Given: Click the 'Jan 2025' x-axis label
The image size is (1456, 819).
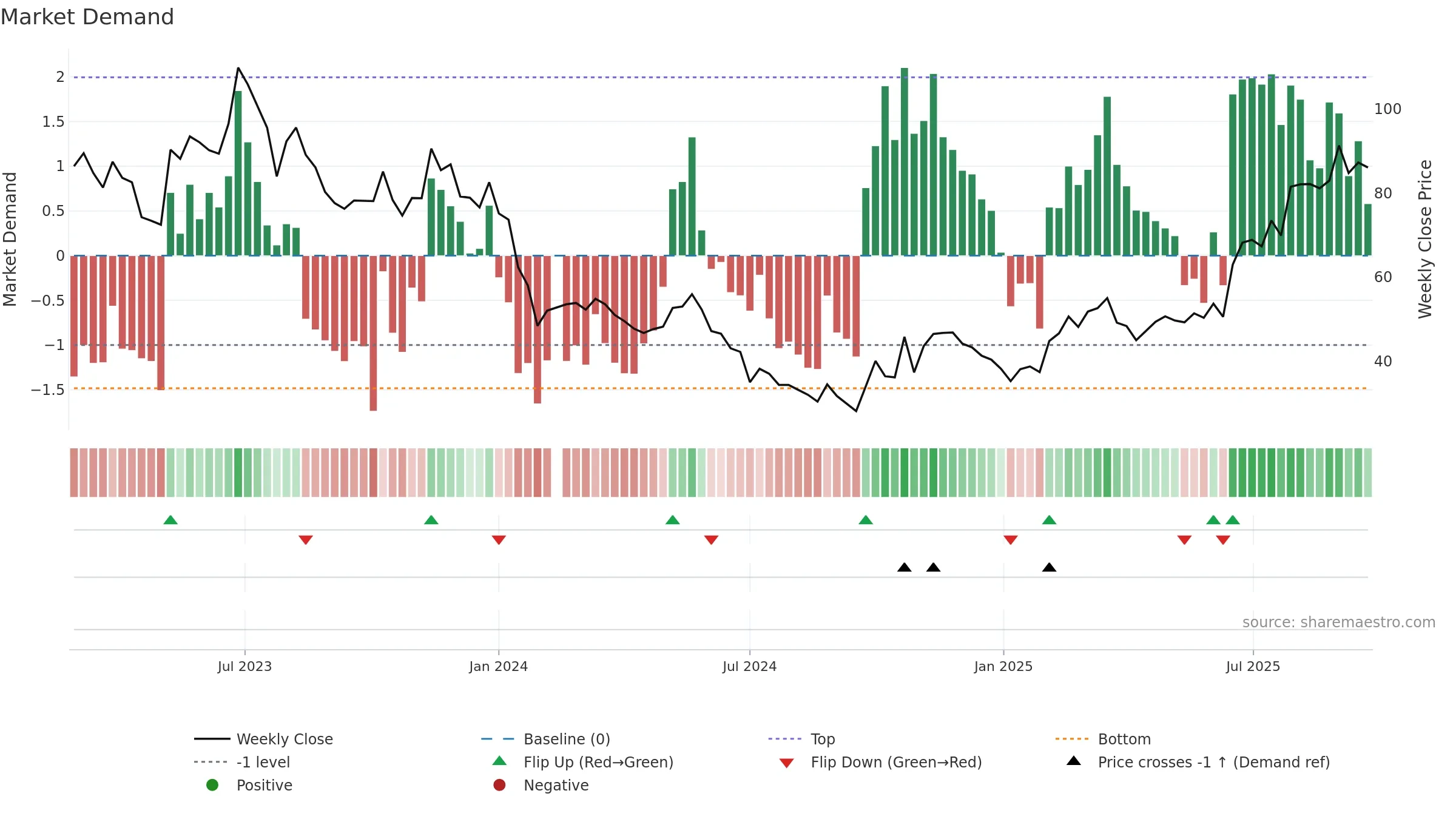Looking at the screenshot, I should 1003,666.
